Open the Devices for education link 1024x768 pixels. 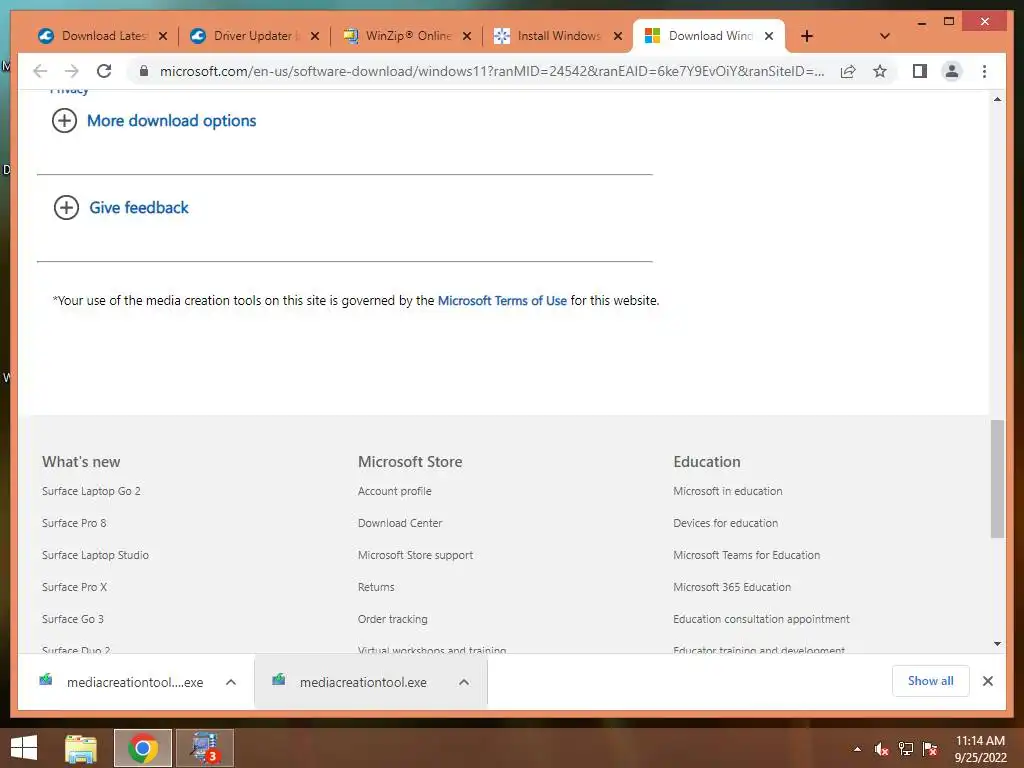coord(726,523)
